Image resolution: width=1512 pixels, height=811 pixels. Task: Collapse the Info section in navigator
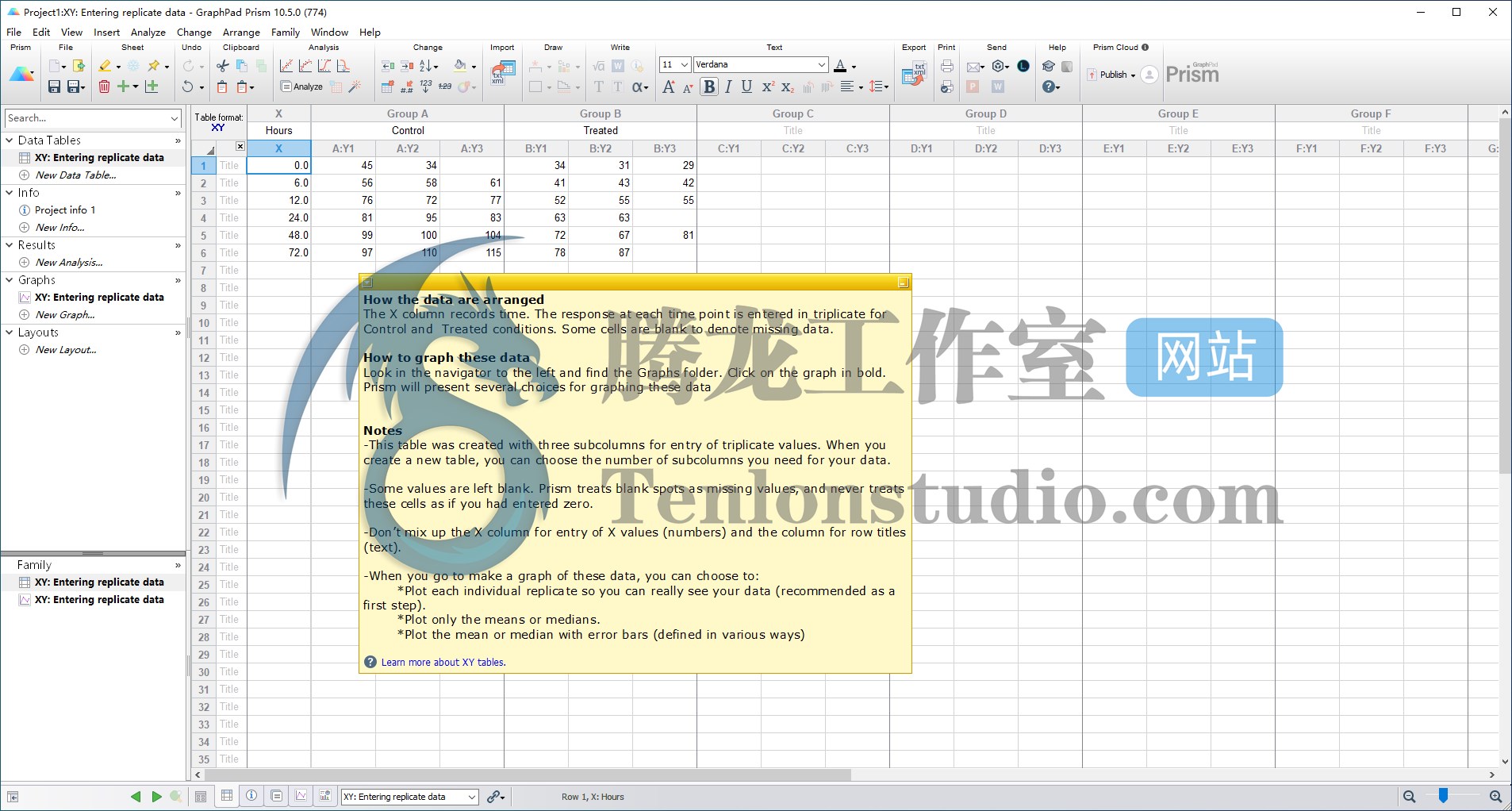[x=10, y=193]
